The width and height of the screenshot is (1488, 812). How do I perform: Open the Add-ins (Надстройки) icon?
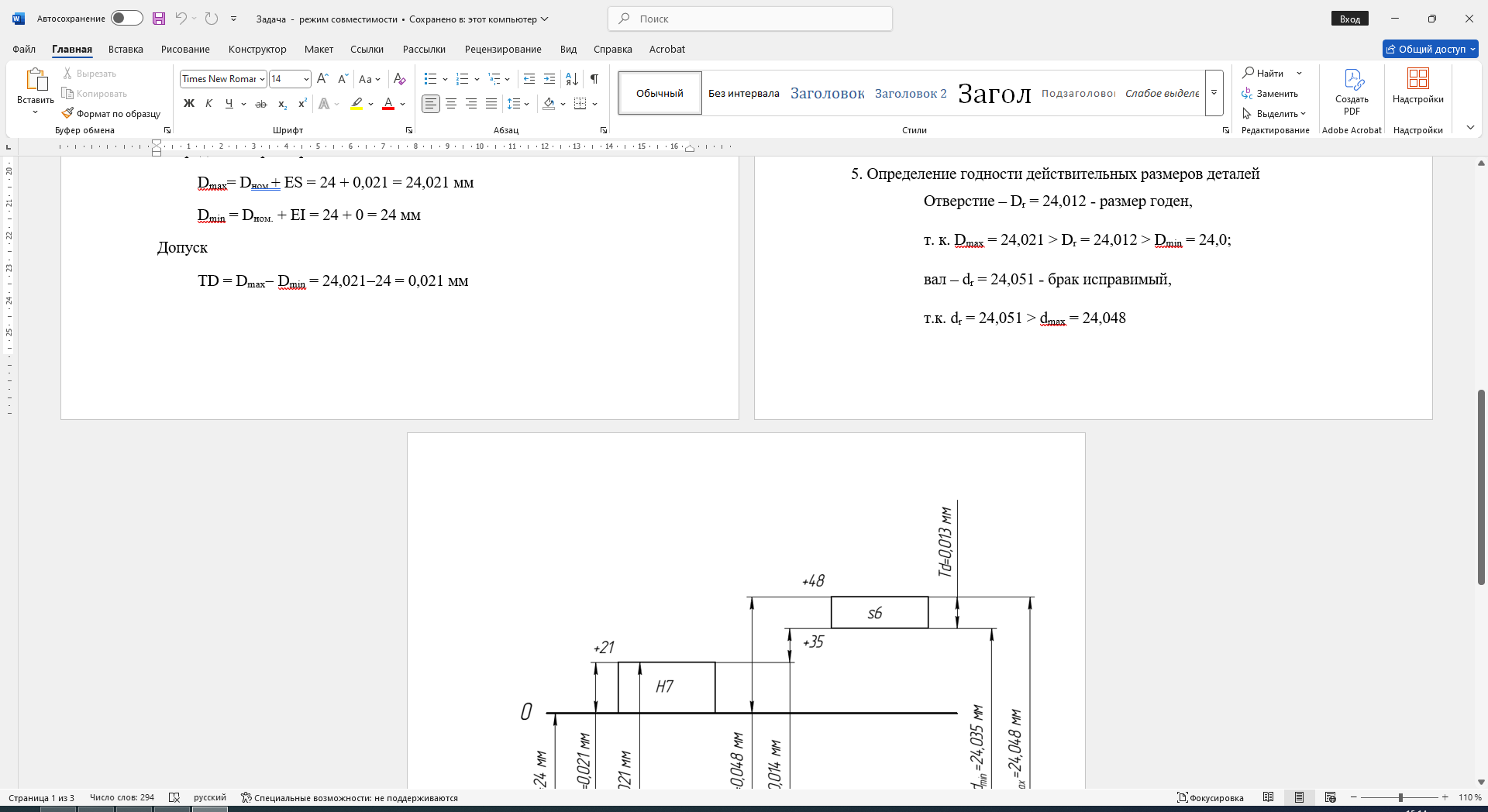tap(1418, 78)
